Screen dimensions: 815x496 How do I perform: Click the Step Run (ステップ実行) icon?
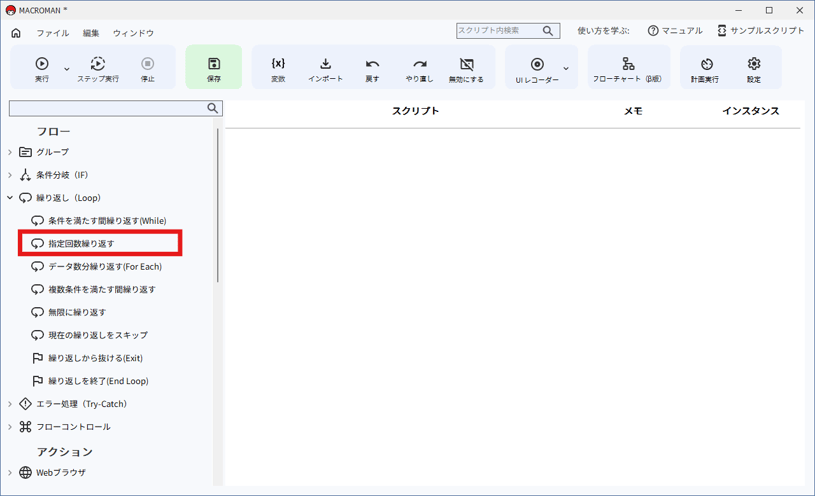(98, 64)
